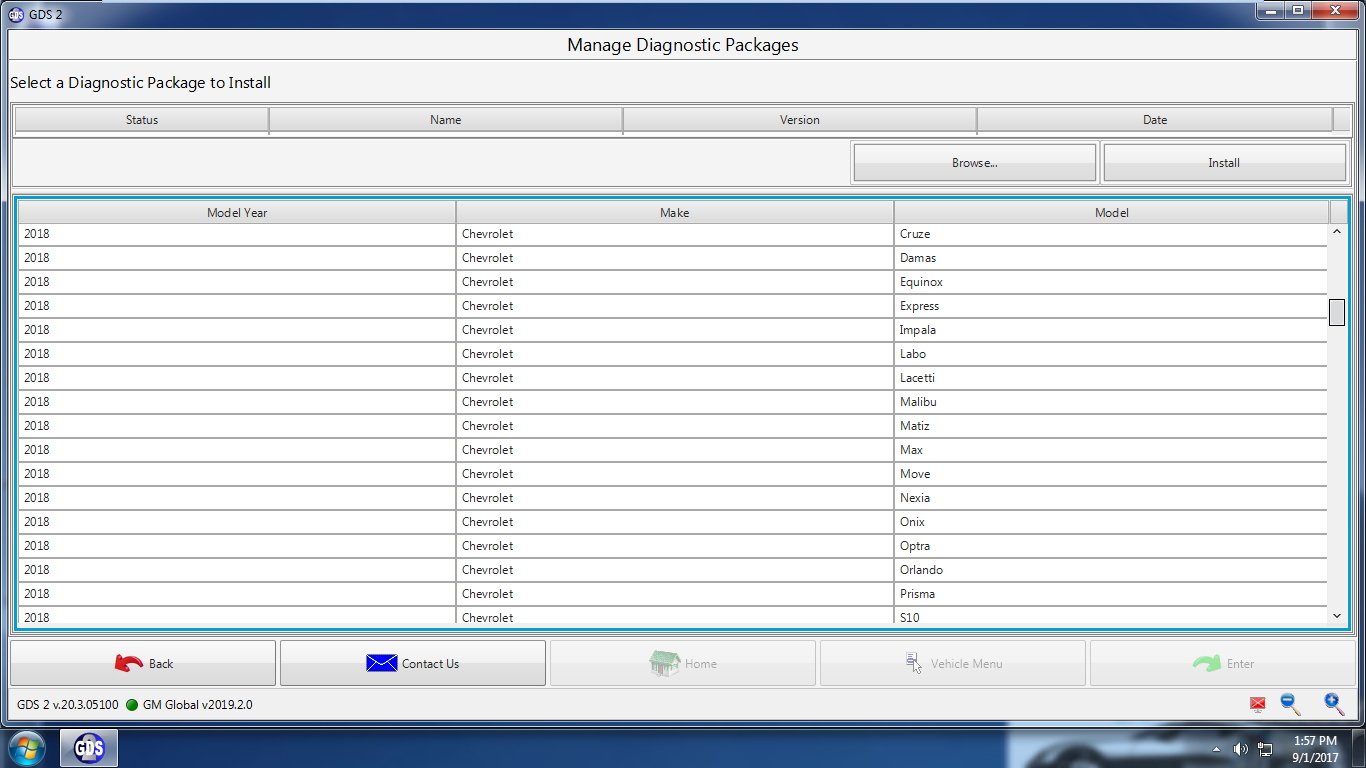This screenshot has height=768, width=1366.
Task: Select the Optra model row
Action: click(x=673, y=546)
